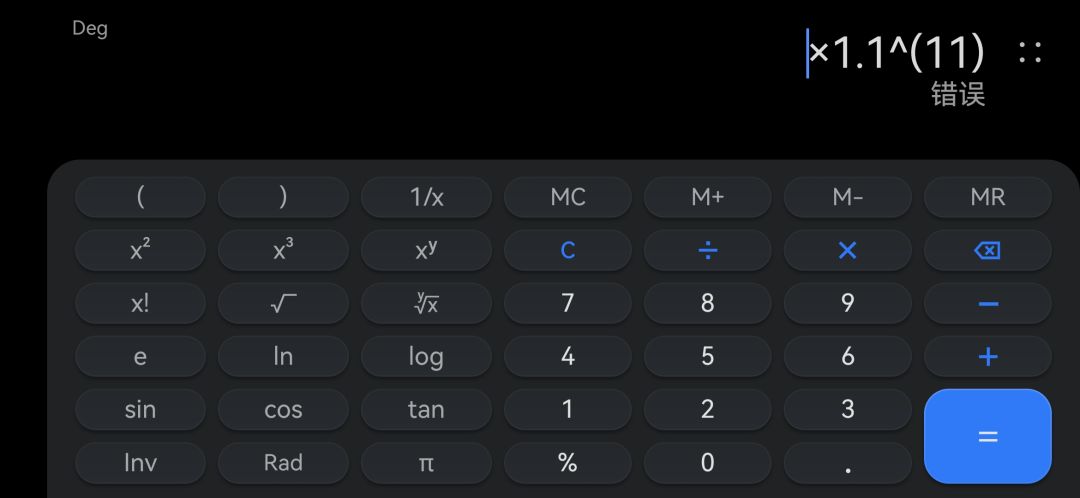Screen dimensions: 1080x498
Task: Clear the expression with C key
Action: (568, 250)
